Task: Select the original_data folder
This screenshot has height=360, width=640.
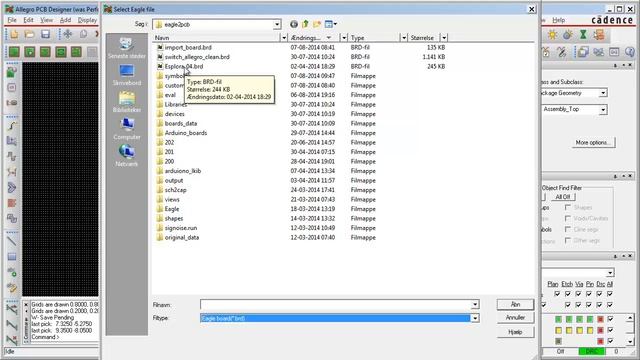Action: click(182, 237)
